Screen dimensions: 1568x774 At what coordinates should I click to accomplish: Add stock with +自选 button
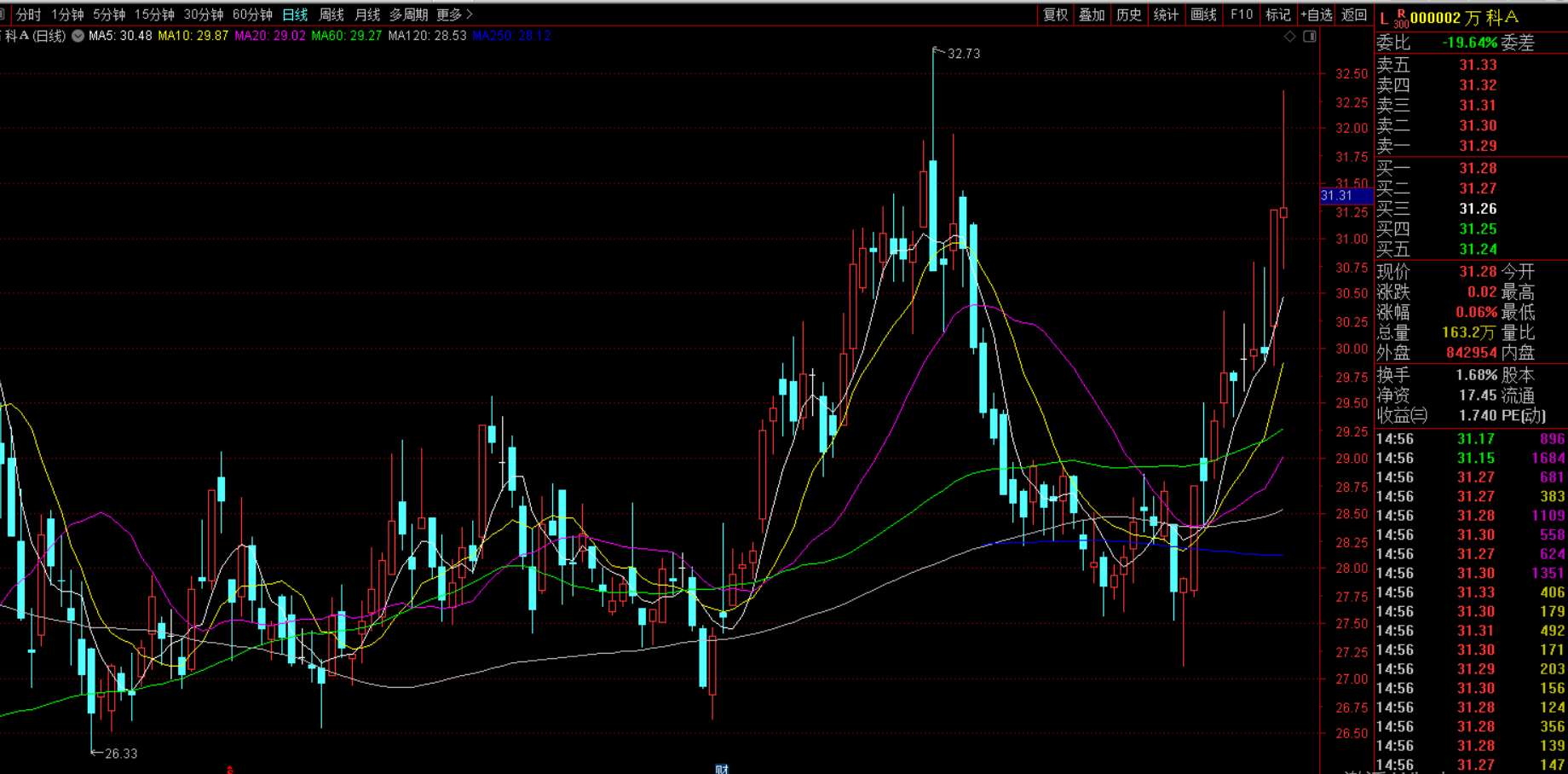(1317, 14)
